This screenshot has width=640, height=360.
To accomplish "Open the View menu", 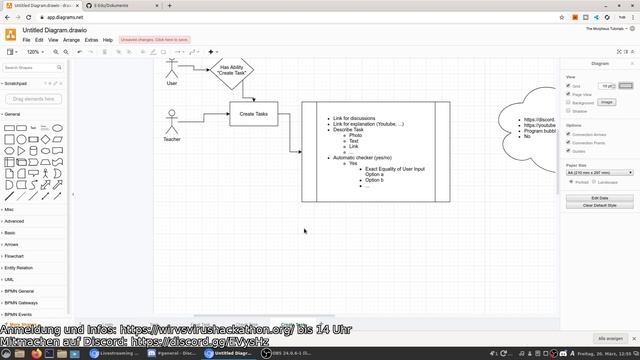I will [x=53, y=40].
